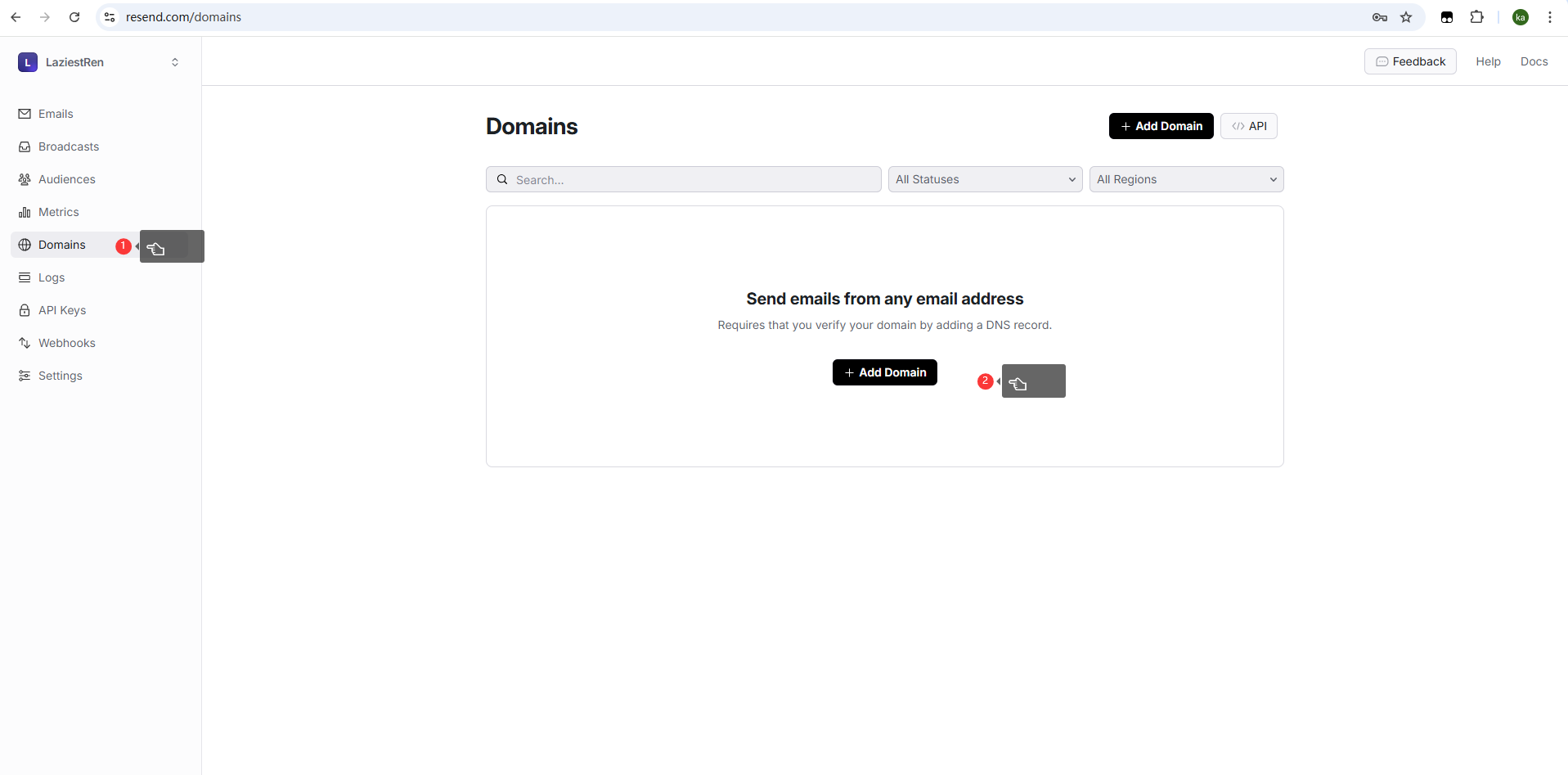Open the Metrics bar chart icon
The image size is (1568, 775).
coord(25,212)
